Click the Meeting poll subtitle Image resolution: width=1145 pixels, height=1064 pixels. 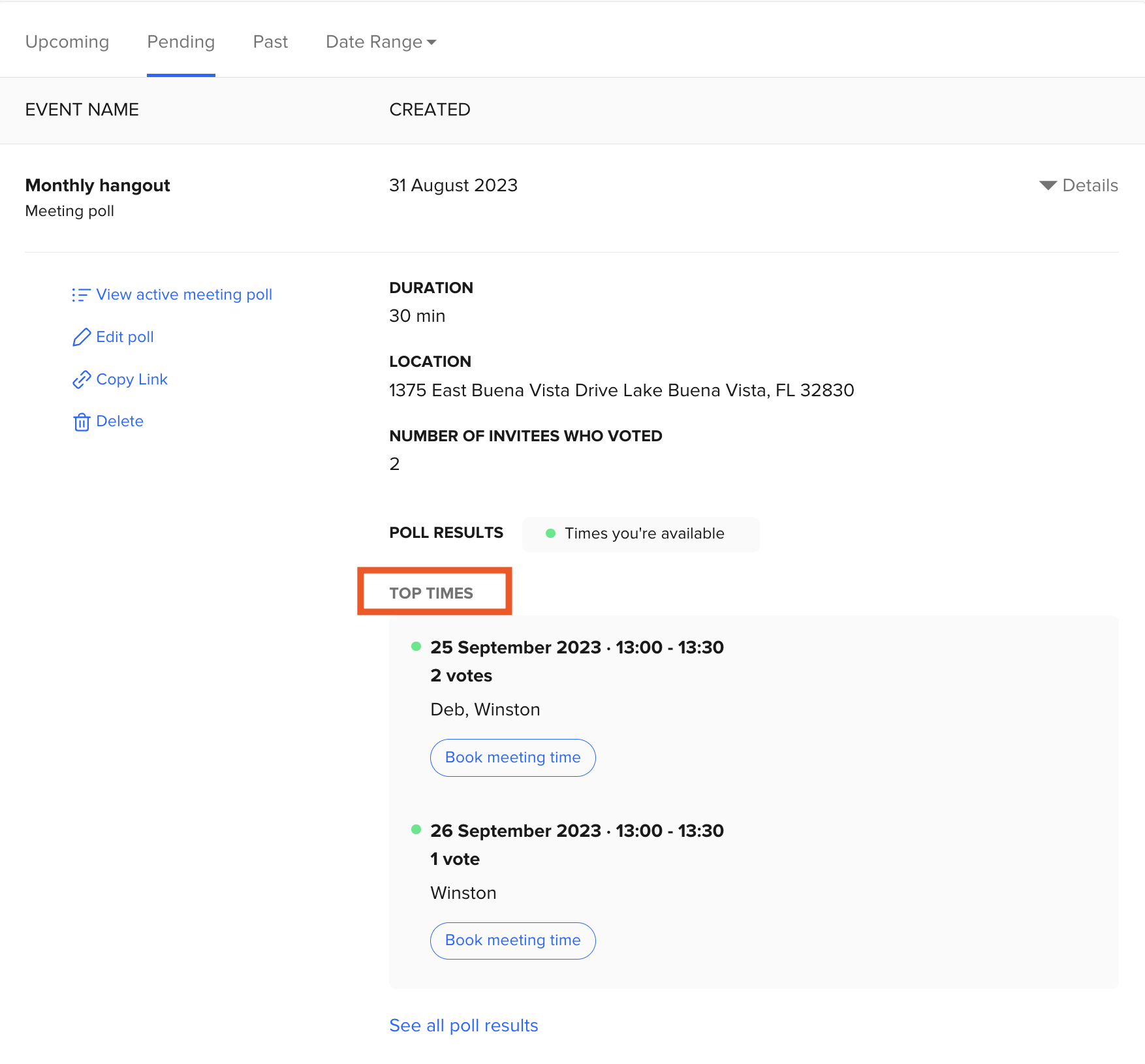[x=69, y=211]
